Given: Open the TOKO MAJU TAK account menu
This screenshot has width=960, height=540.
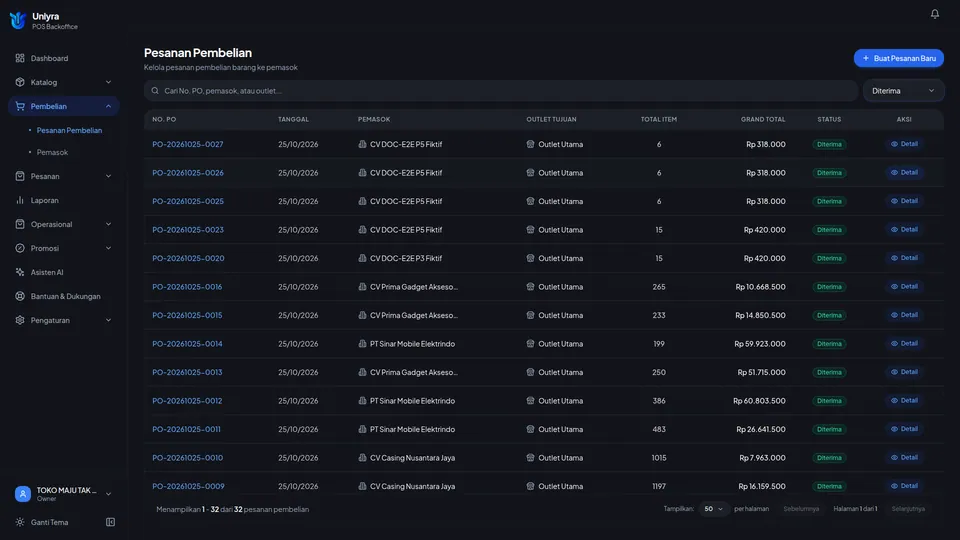Looking at the screenshot, I should (63, 493).
